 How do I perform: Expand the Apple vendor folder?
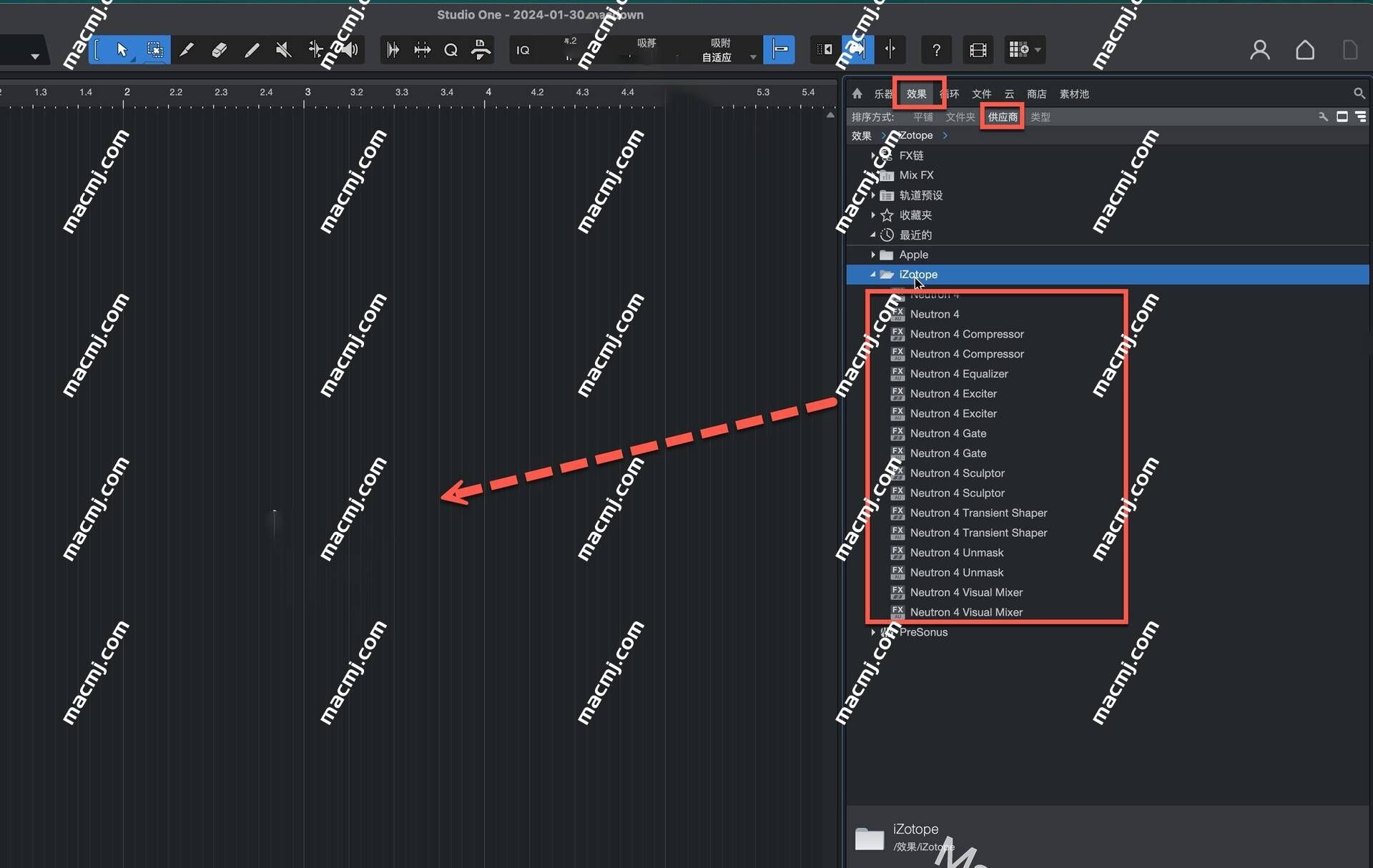coord(873,255)
